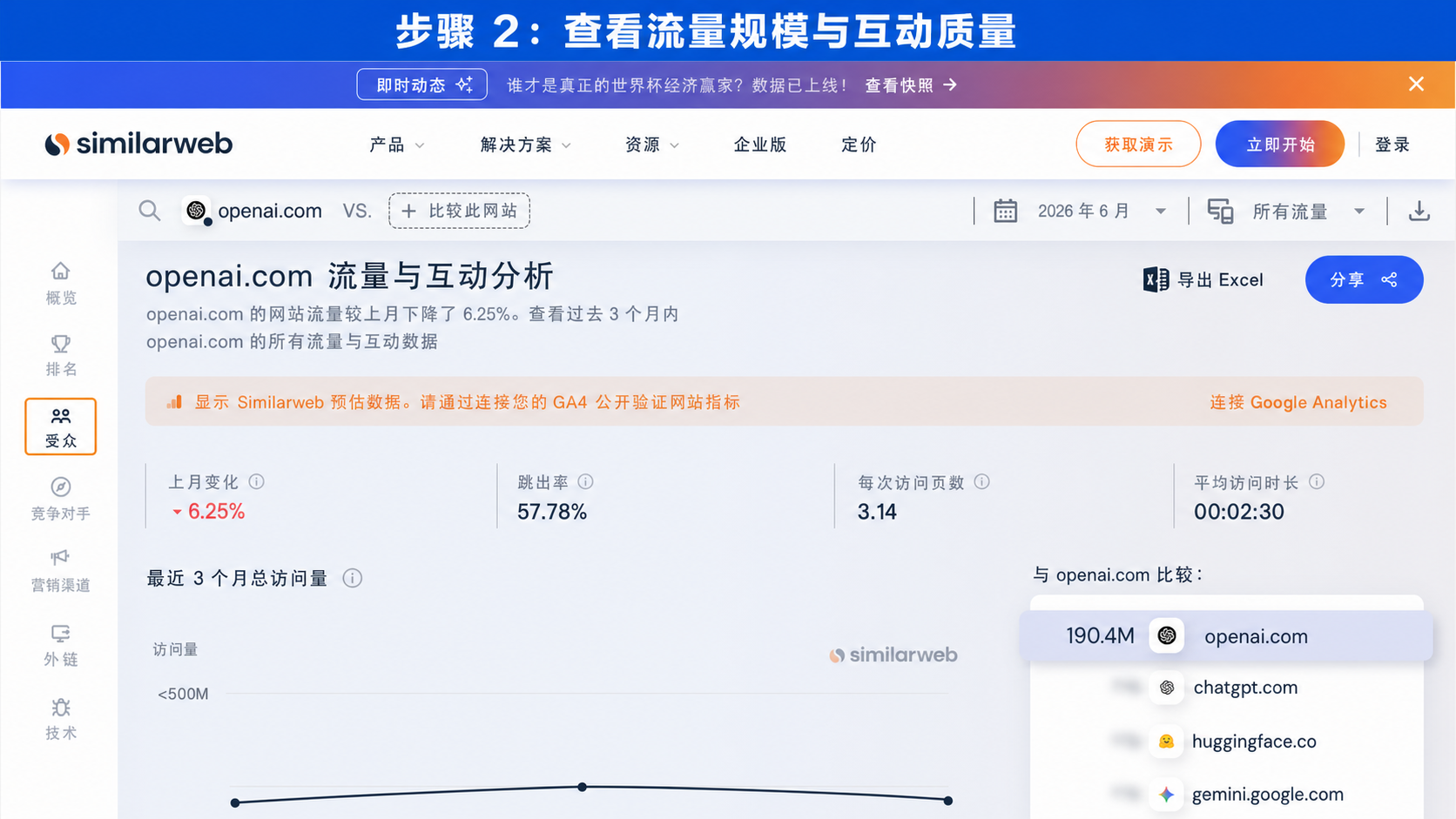Open the 概览 overview sidebar item

[x=60, y=284]
